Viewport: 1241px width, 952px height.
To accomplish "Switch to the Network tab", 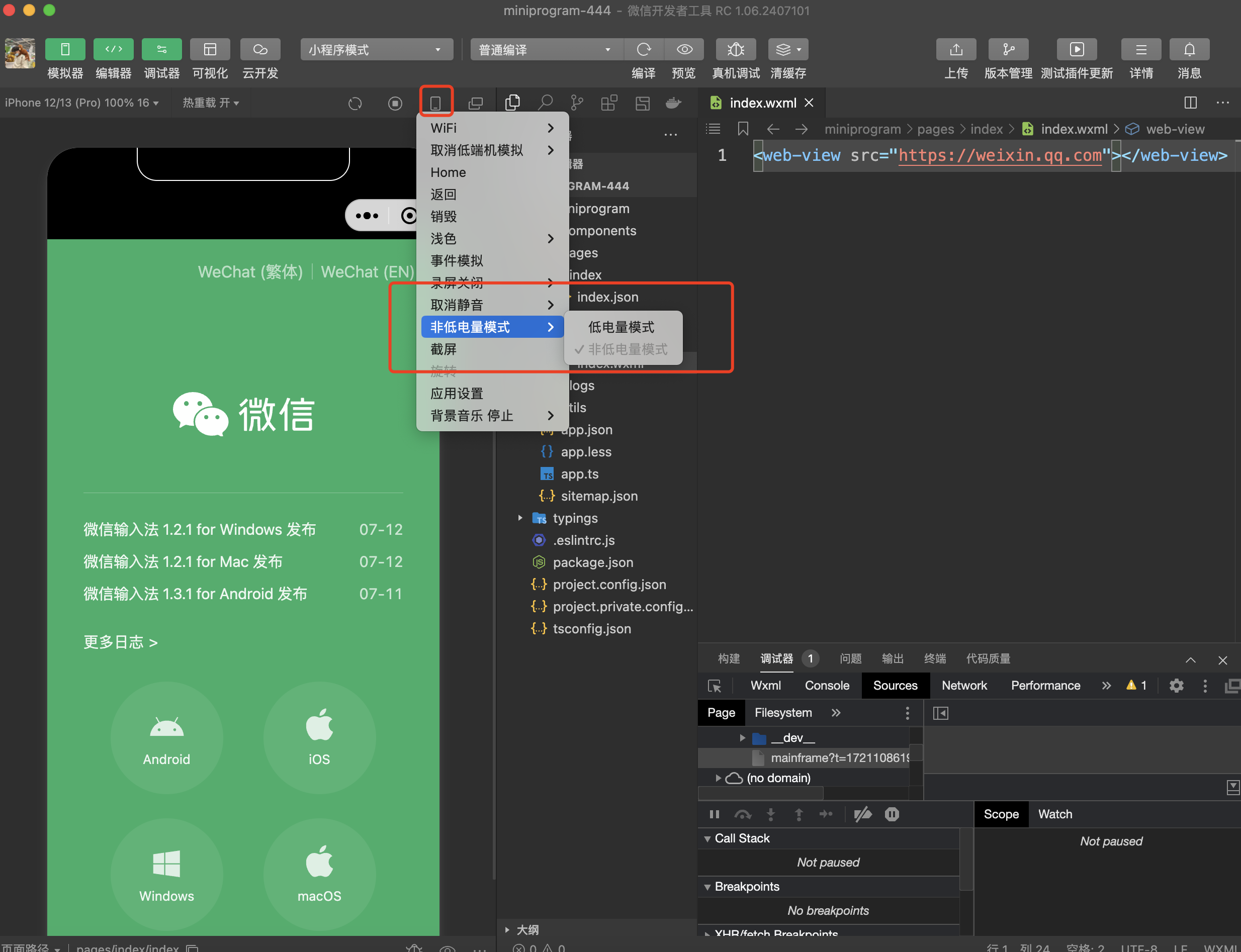I will tap(964, 686).
